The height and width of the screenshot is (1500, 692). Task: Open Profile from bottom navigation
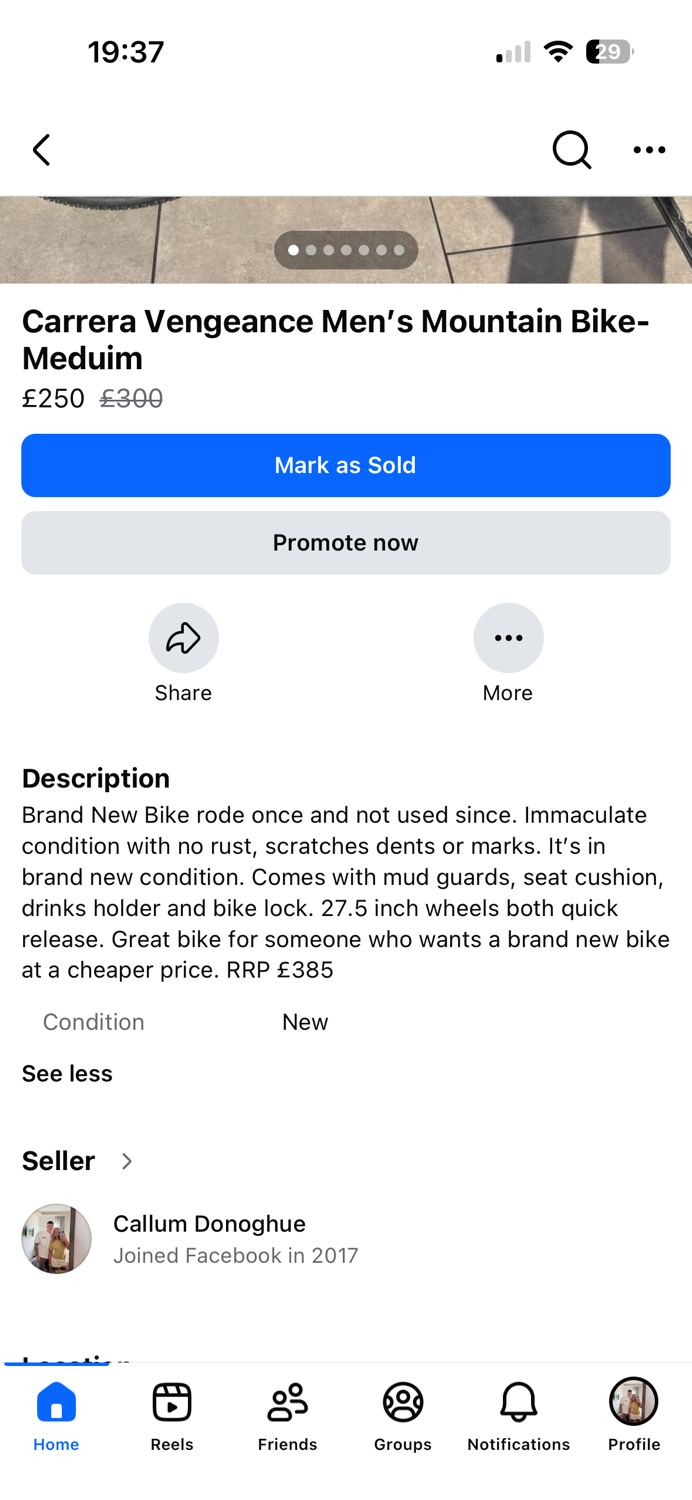(634, 1416)
